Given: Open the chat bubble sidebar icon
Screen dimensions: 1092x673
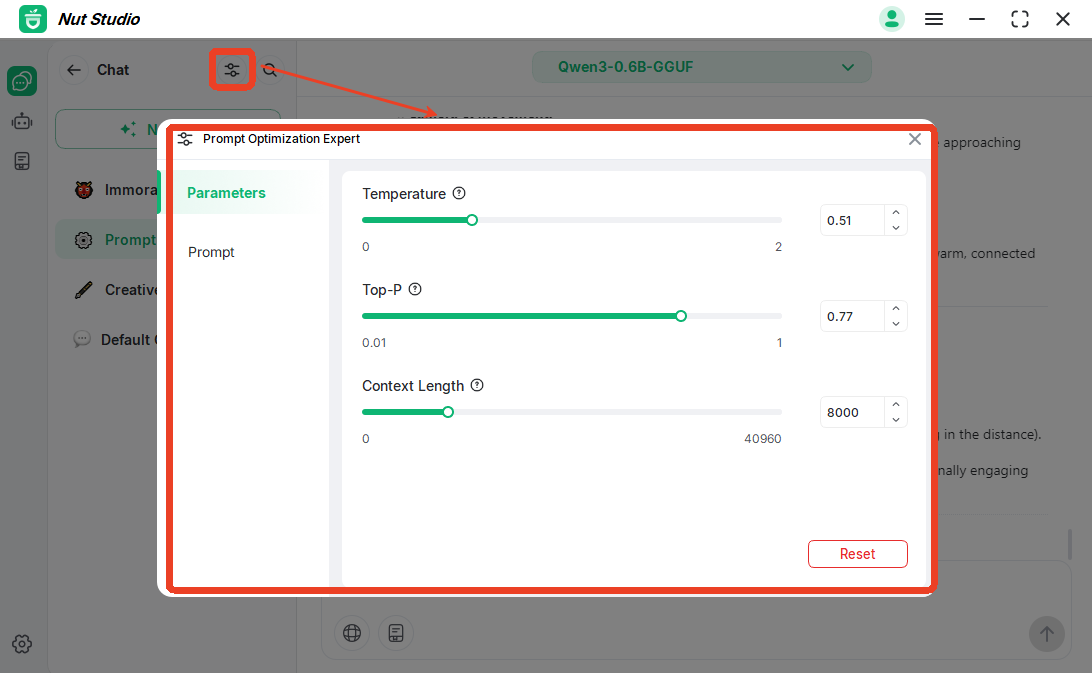Looking at the screenshot, I should coord(22,82).
